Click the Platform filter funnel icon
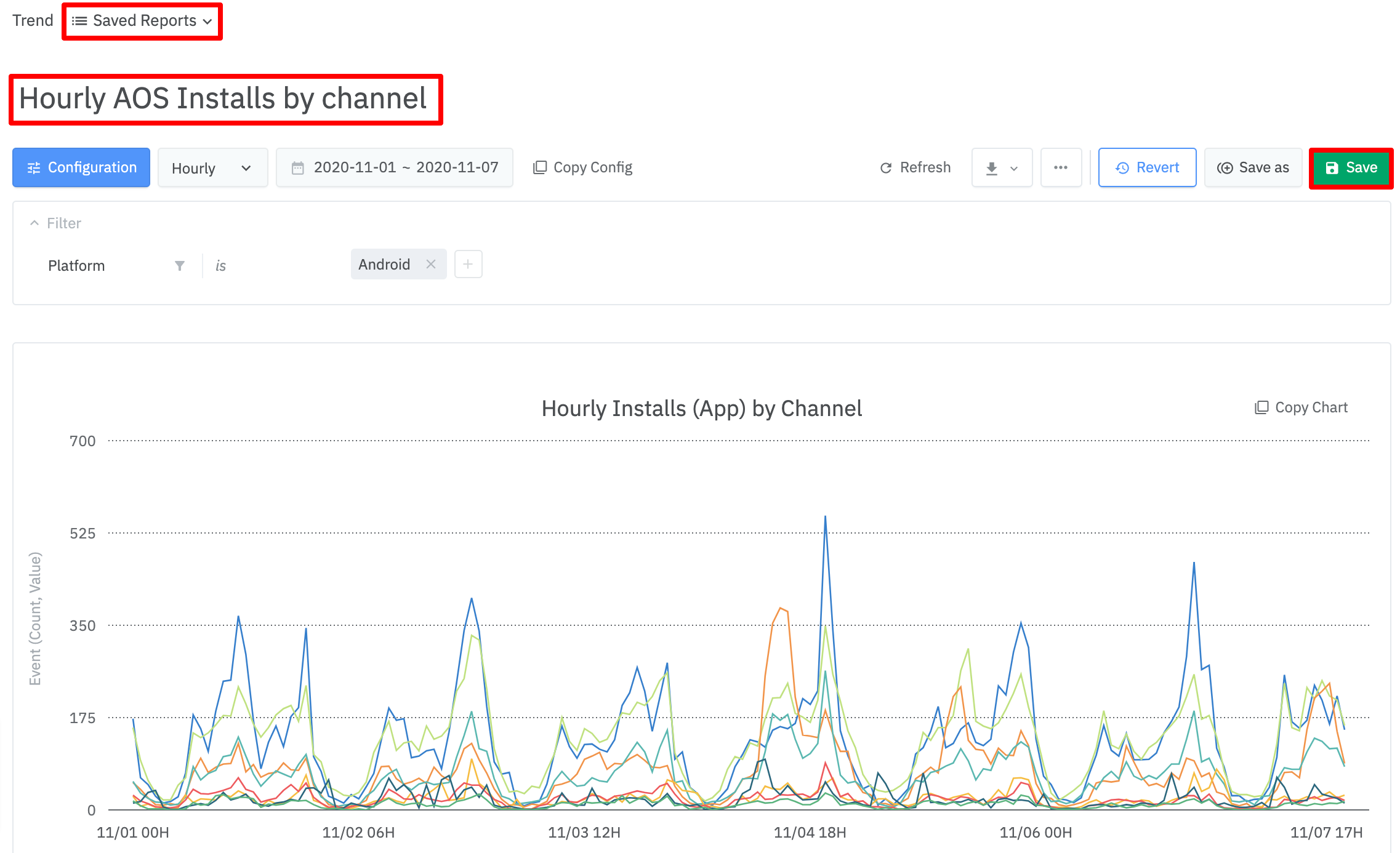 [180, 265]
